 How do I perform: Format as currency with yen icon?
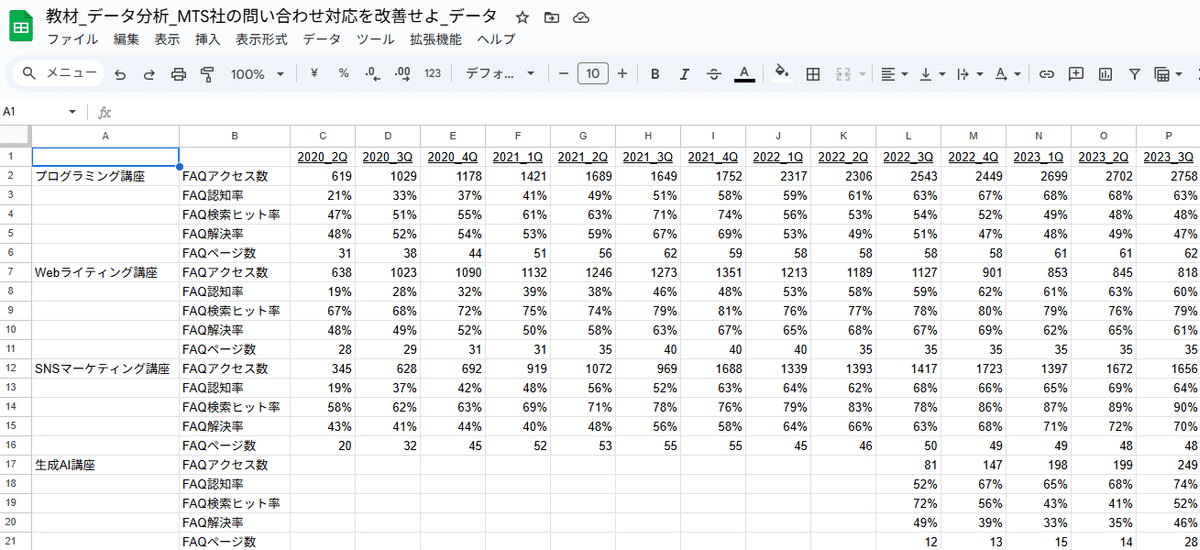tap(314, 74)
